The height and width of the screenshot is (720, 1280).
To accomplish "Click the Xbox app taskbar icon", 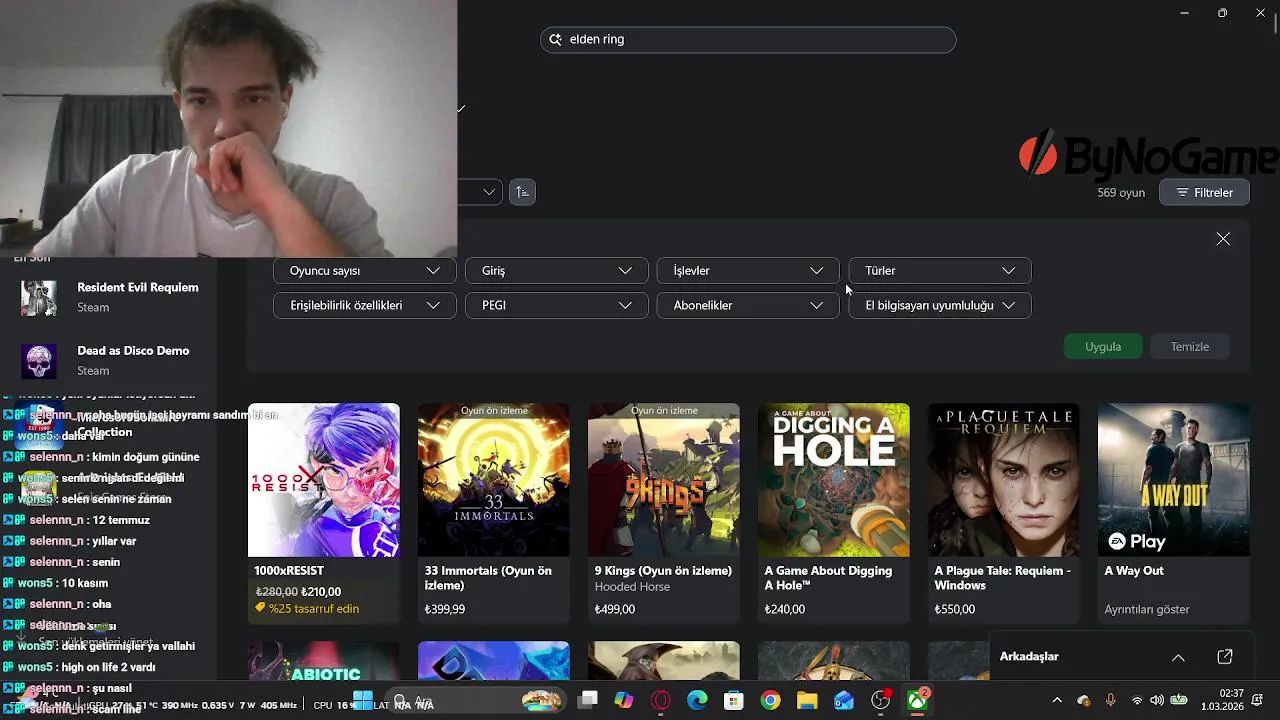I will pyautogui.click(x=916, y=701).
